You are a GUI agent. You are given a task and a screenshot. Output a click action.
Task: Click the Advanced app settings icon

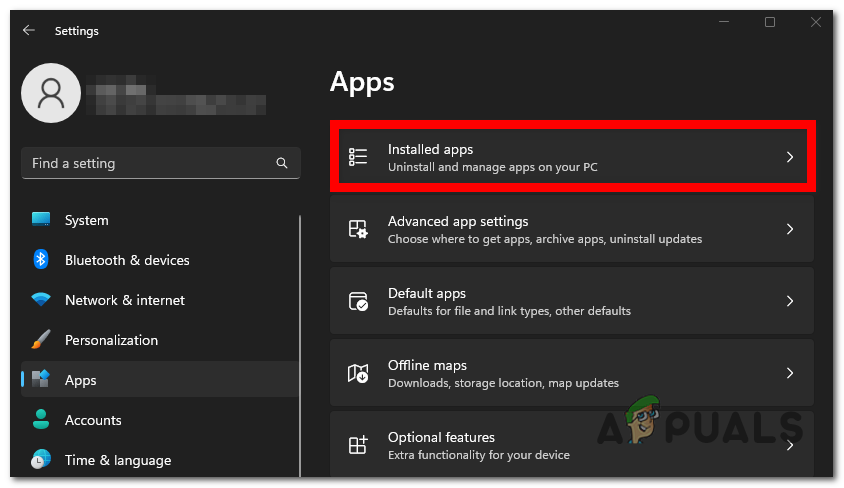[x=358, y=229]
